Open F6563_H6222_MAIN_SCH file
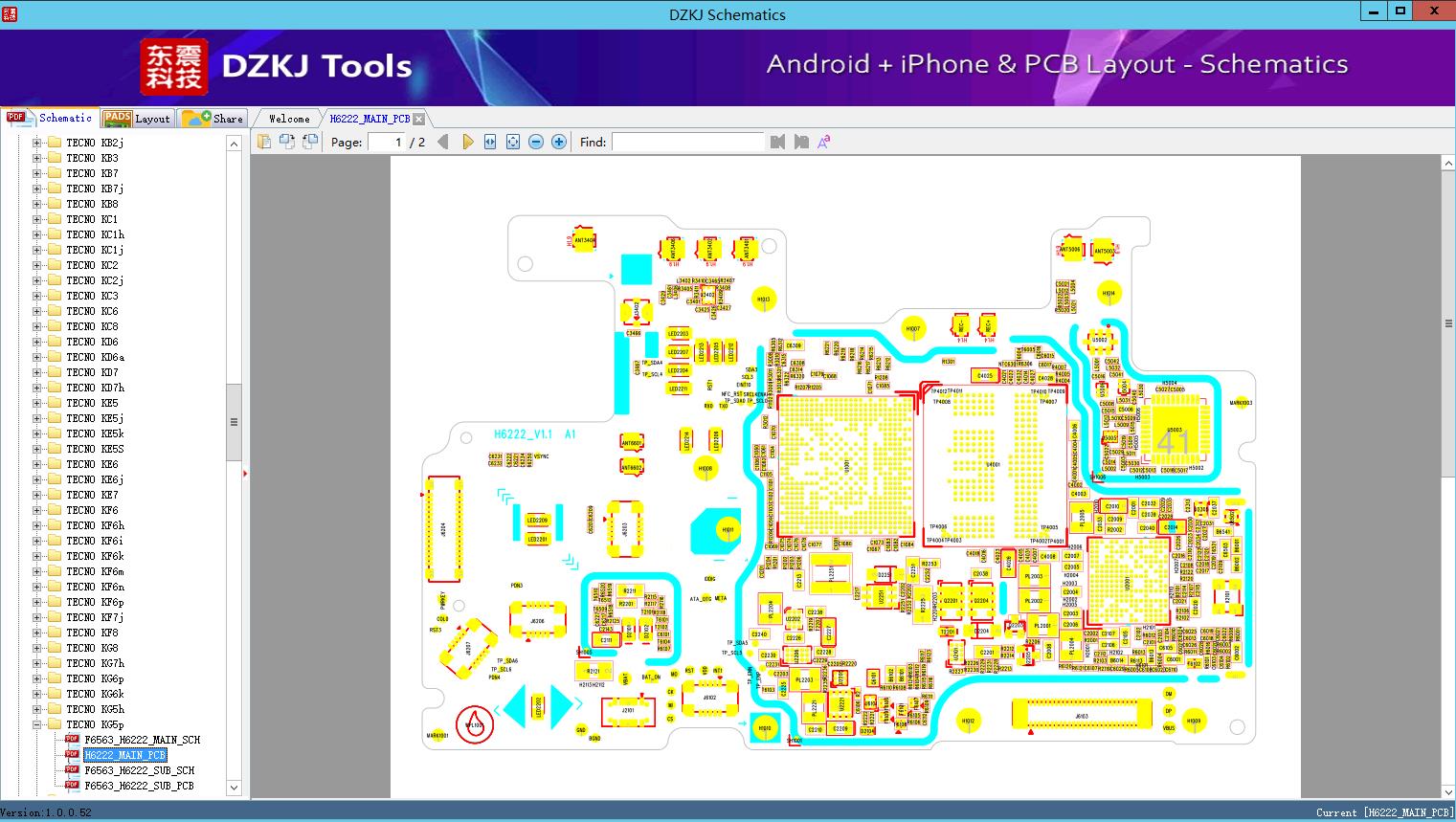The image size is (1456, 822). [142, 740]
